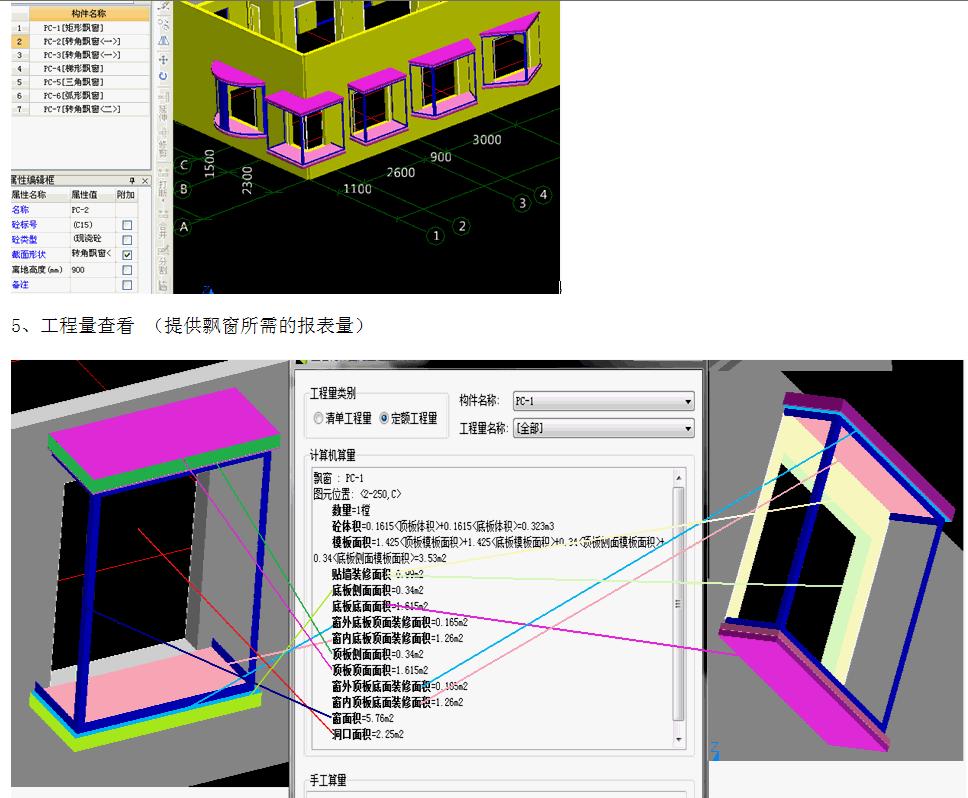The image size is (968, 798).
Task: Toggle 附加 checkbox for 砼类型
Action: point(127,240)
